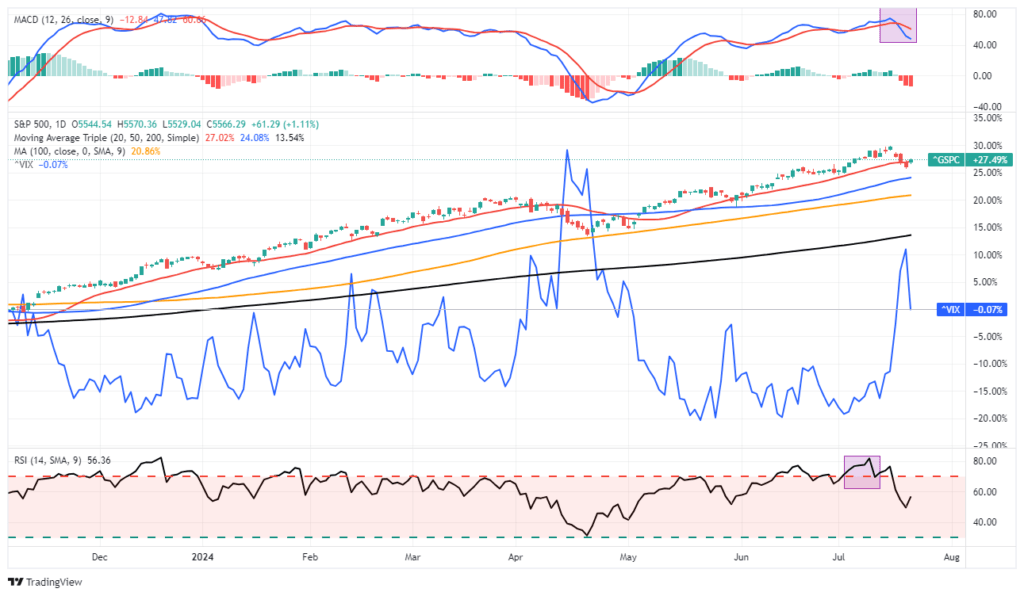Click the 60.00 RSI axis label

(x=985, y=492)
